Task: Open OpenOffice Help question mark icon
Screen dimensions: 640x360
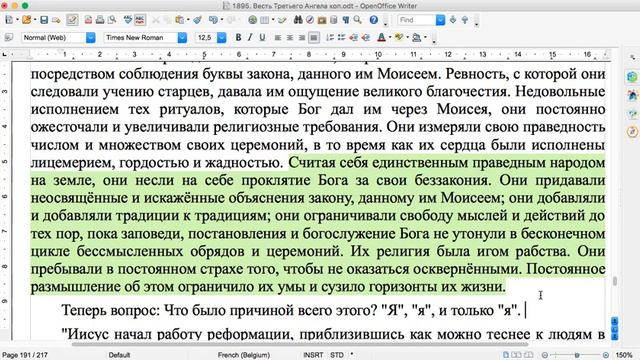Action: click(373, 20)
